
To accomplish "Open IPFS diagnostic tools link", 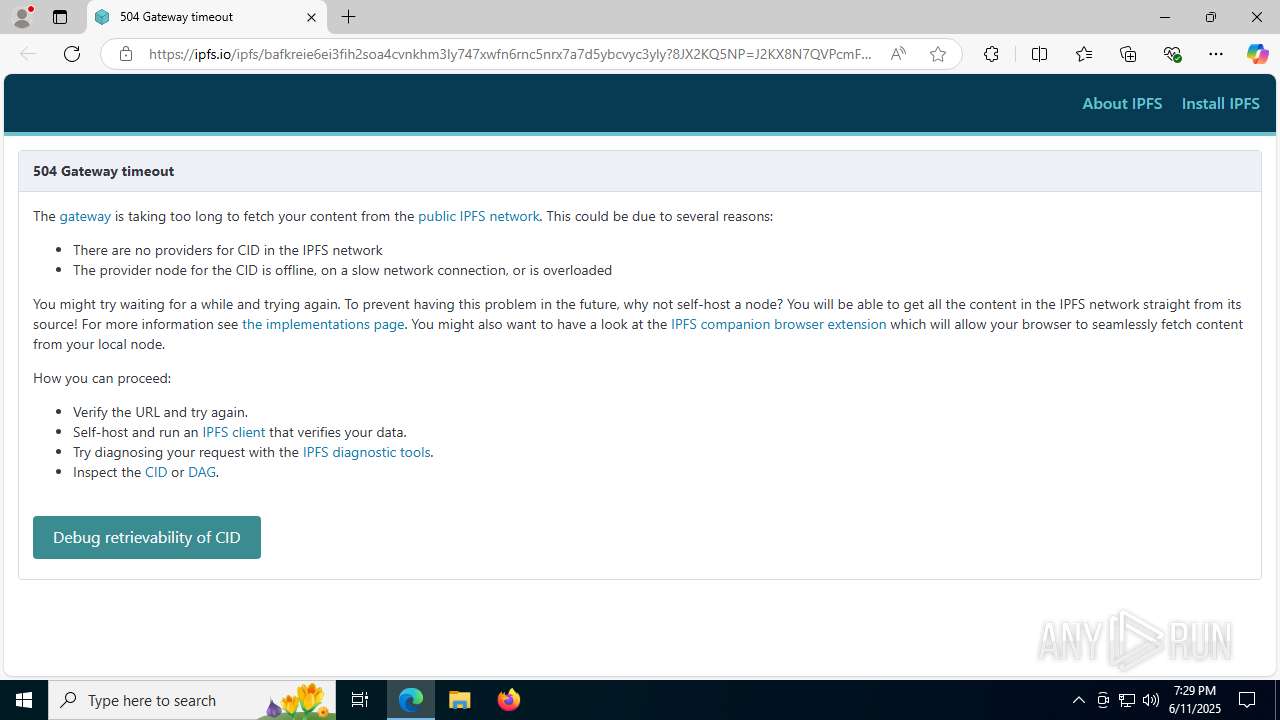I will (x=366, y=452).
